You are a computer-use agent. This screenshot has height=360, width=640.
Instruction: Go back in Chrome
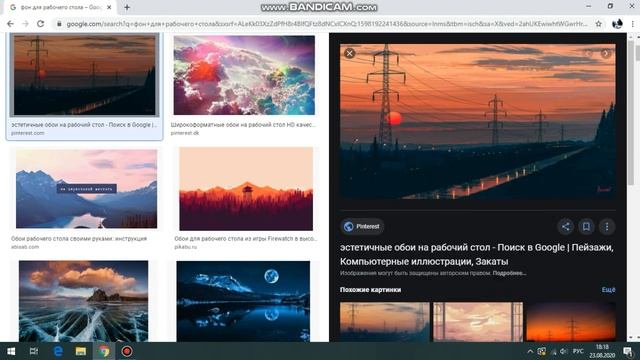pos(10,24)
